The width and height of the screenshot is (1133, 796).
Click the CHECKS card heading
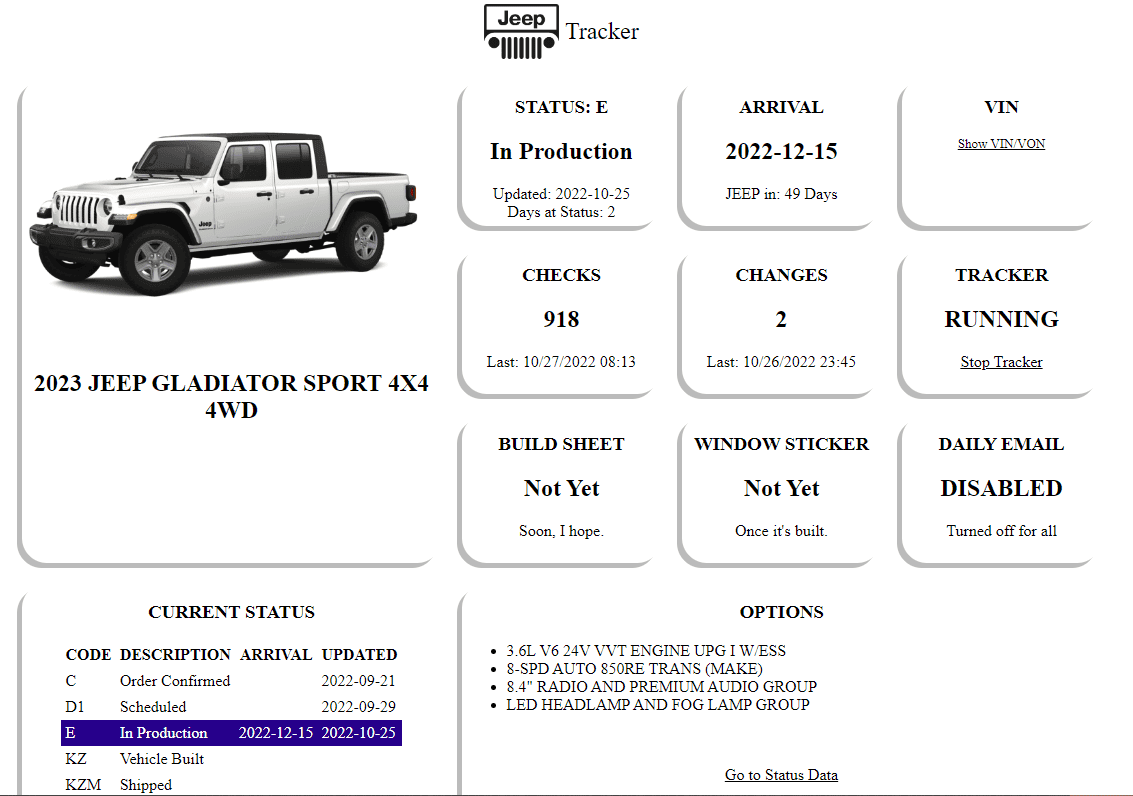click(x=561, y=275)
